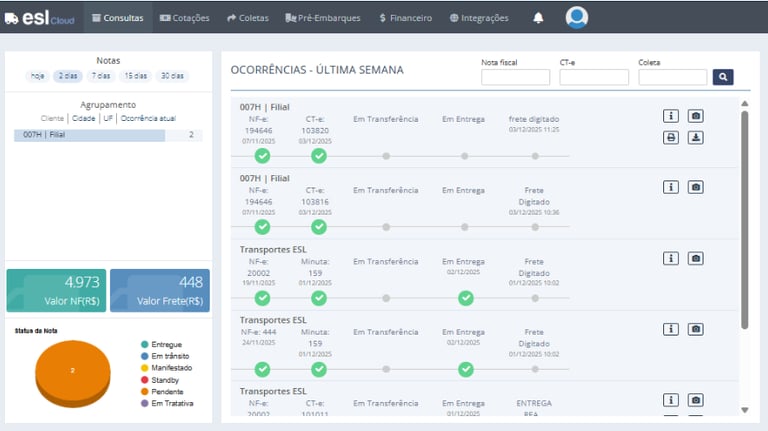Screen dimensions: 768x431
Task: Select the '2 dias' notes filter
Action: 68,76
